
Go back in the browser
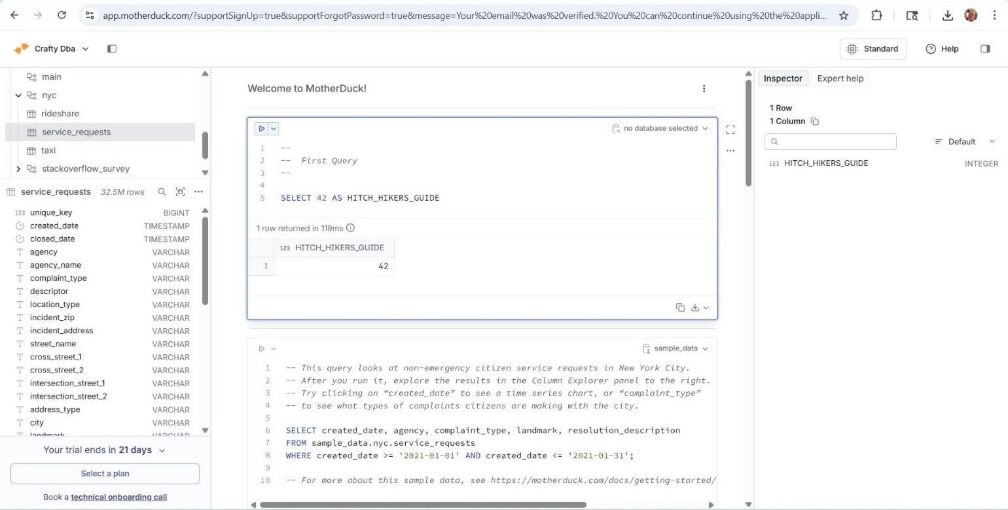(15, 15)
